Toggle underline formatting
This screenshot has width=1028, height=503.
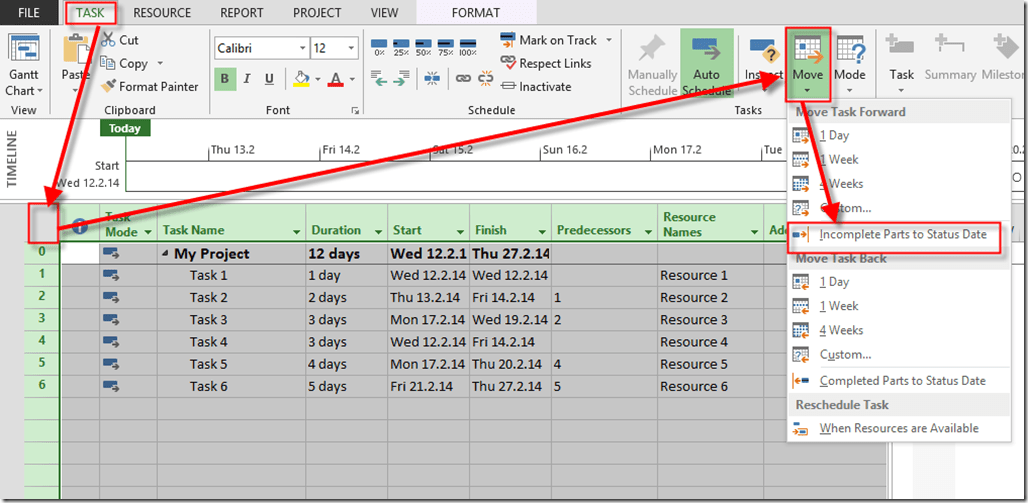pos(269,79)
